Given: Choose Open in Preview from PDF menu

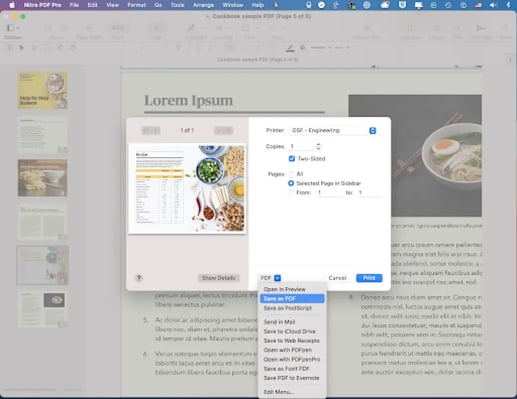Looking at the screenshot, I should 292,289.
